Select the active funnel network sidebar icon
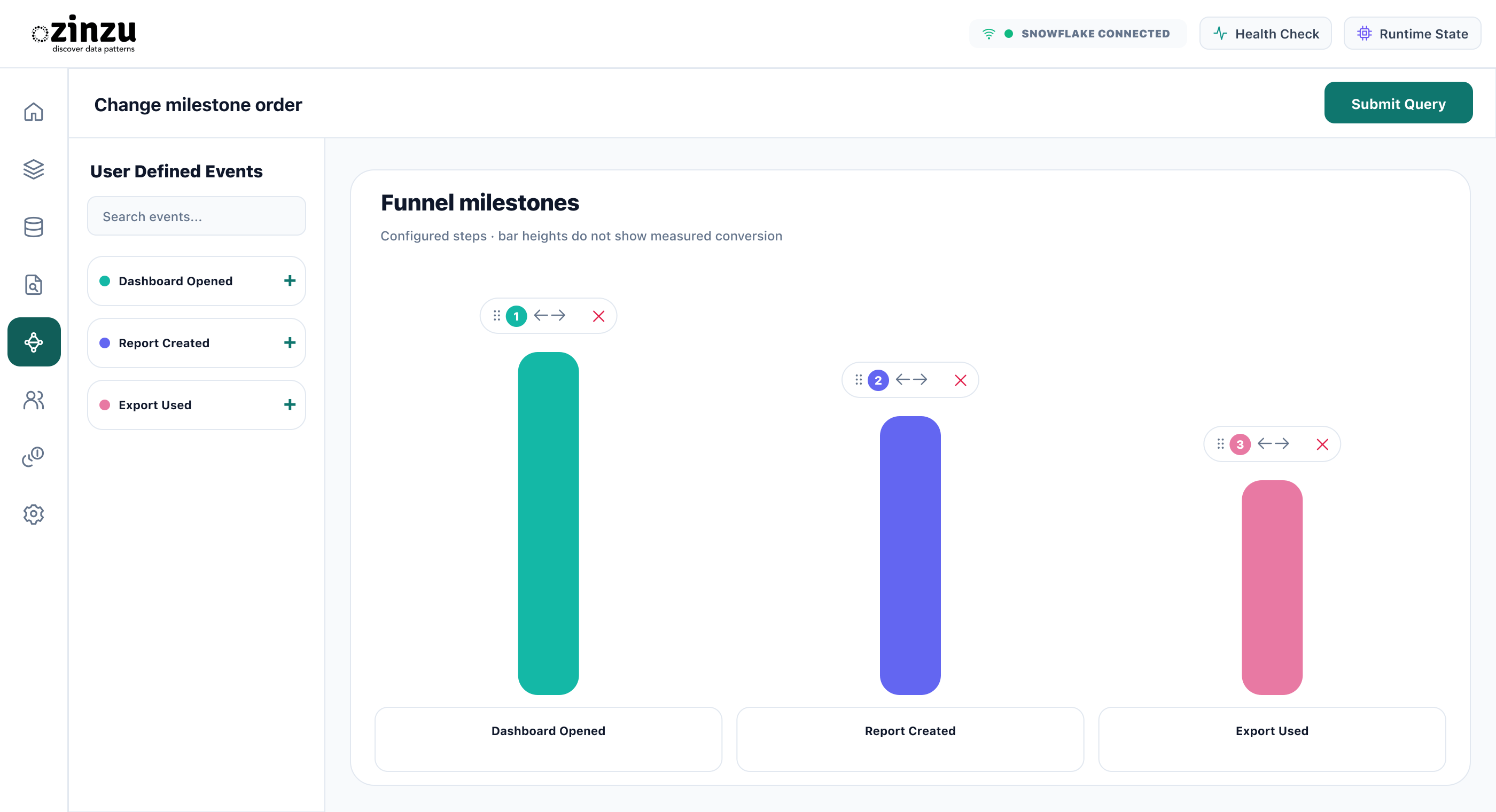This screenshot has height=812, width=1496. (34, 342)
